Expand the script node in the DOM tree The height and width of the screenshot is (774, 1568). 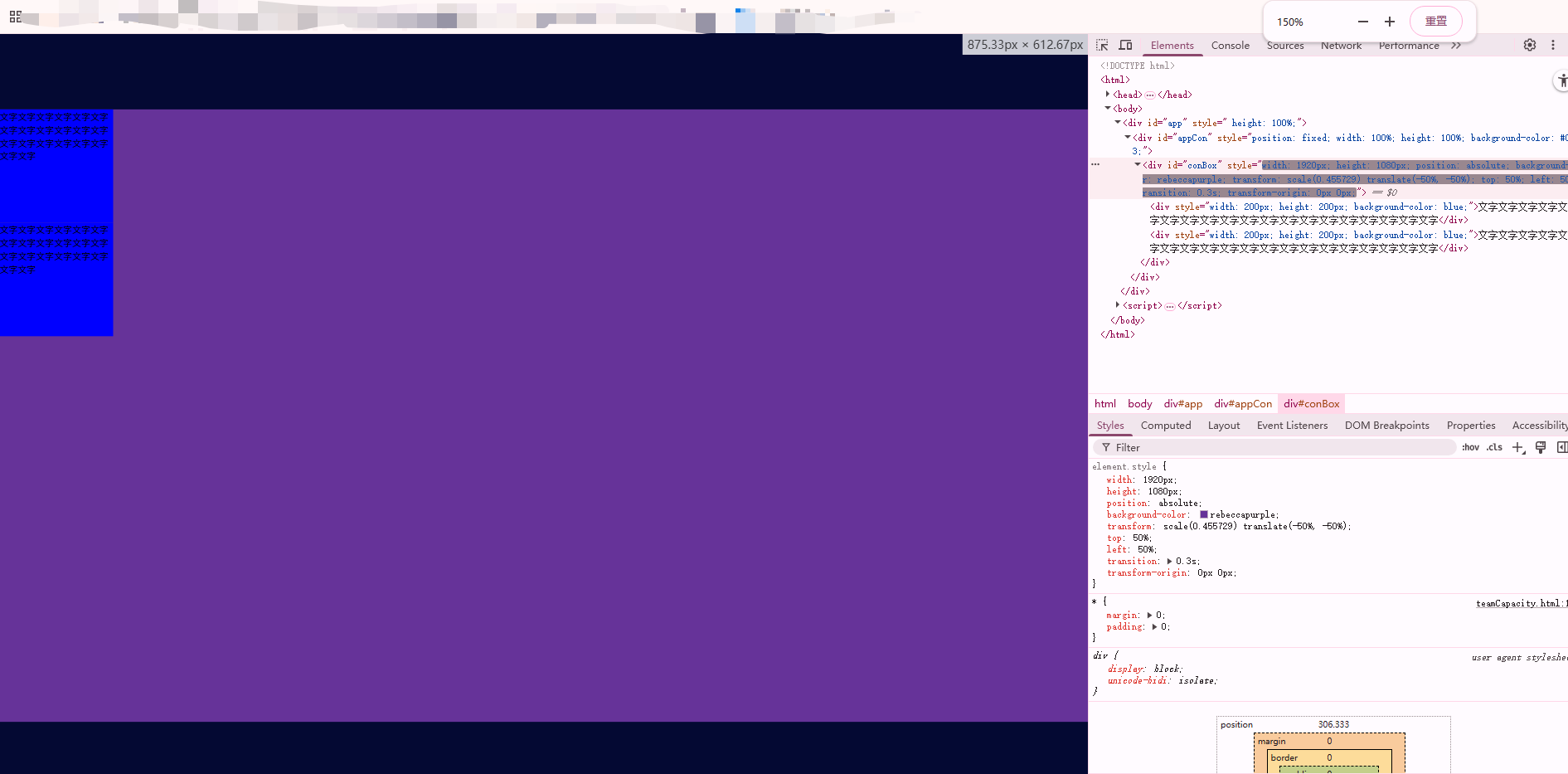pos(1118,305)
